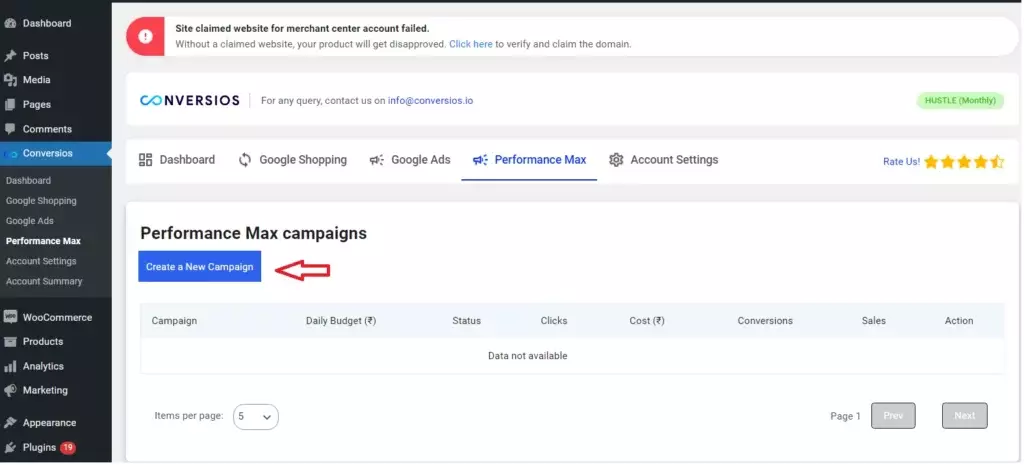Switch to the Google Ads tab
The width and height of the screenshot is (1024, 465).
[410, 160]
